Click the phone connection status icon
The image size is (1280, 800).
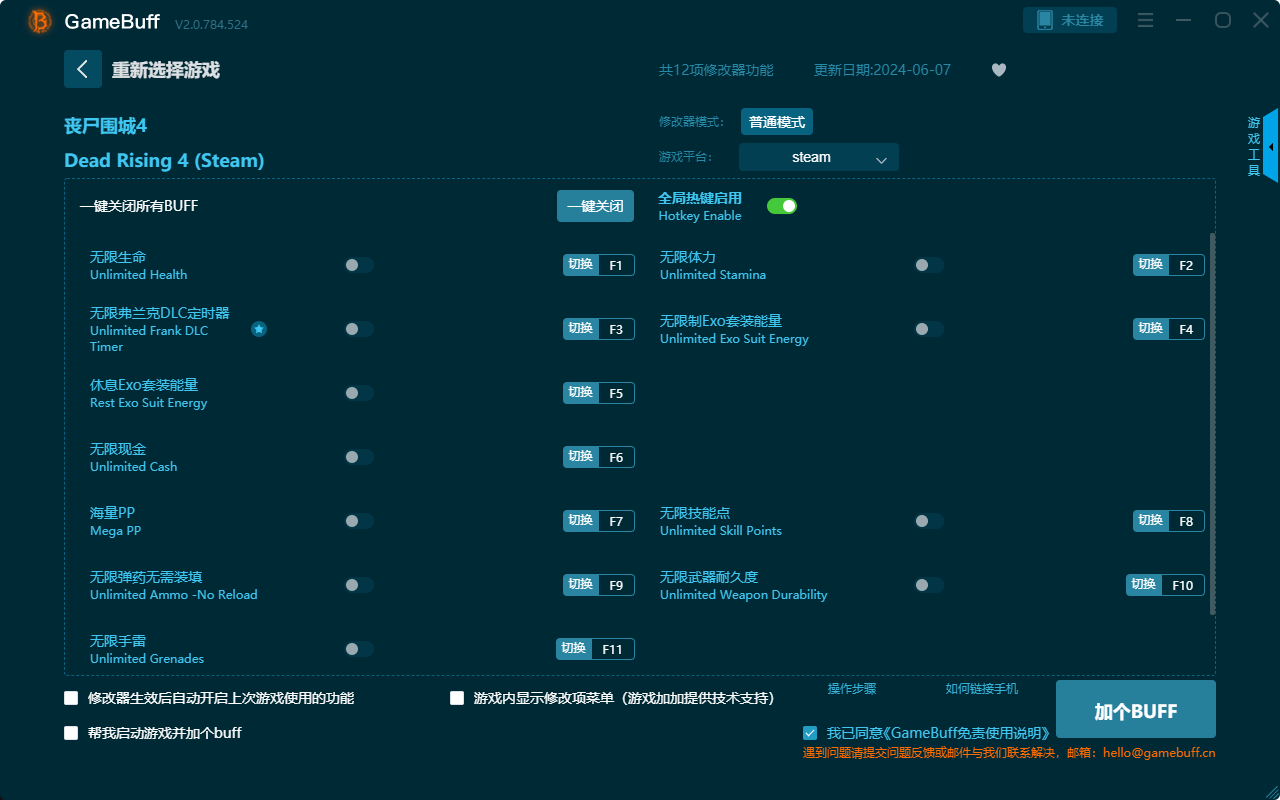[1044, 20]
